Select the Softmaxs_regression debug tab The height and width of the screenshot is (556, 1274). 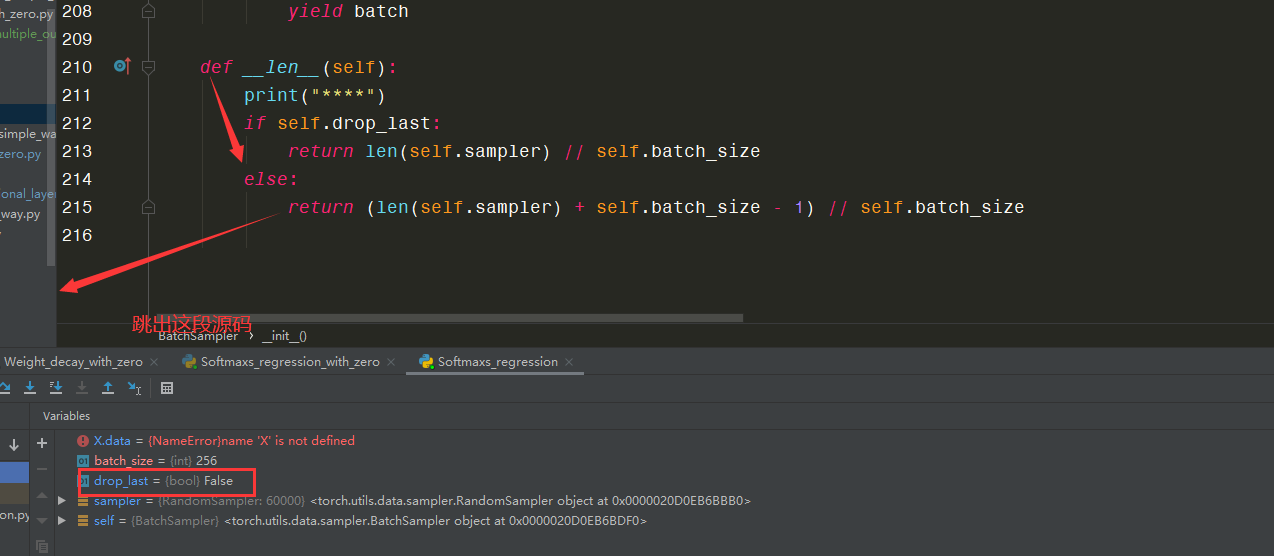pyautogui.click(x=497, y=362)
